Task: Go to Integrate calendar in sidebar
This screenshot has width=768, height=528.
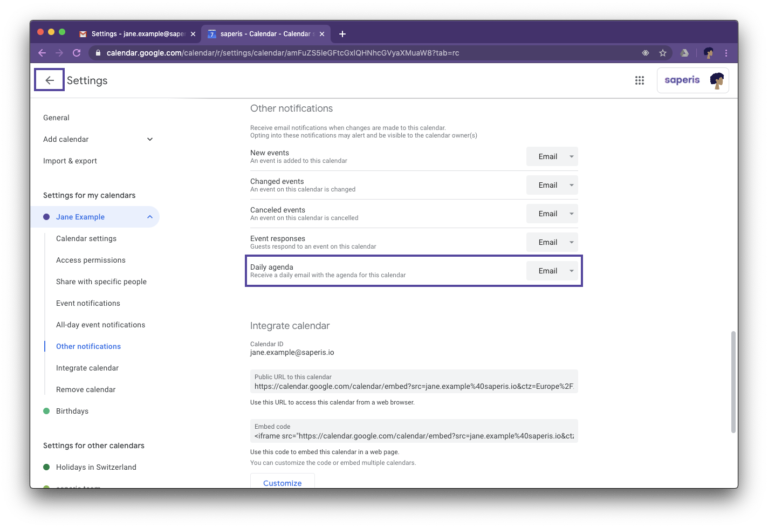Action: click(x=87, y=368)
